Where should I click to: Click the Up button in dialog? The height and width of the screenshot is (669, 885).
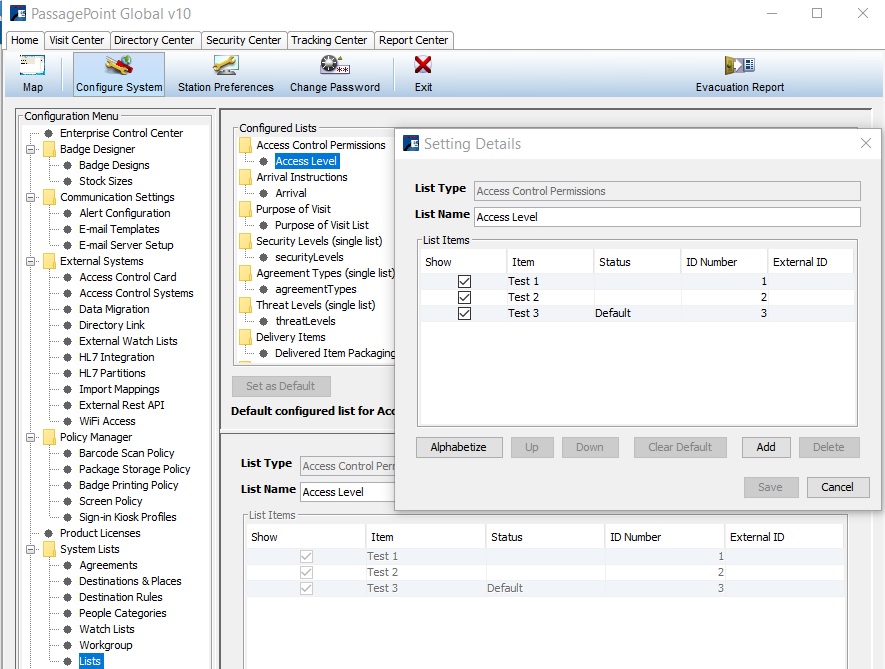click(532, 447)
